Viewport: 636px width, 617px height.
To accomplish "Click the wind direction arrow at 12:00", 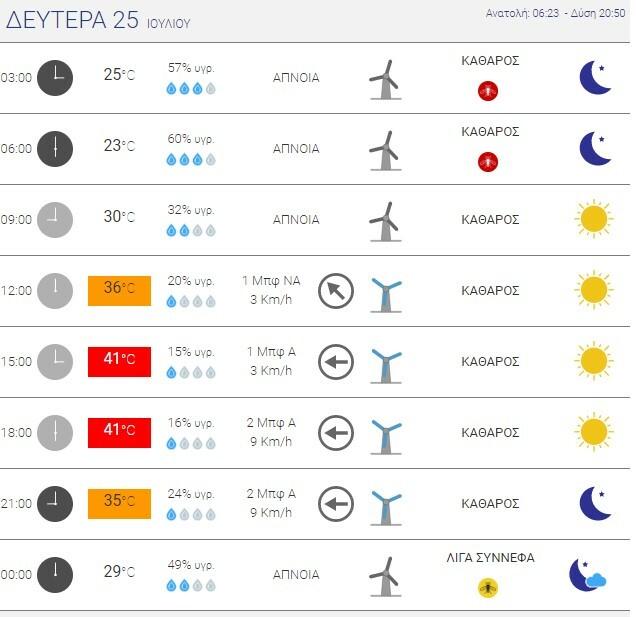I will [336, 291].
